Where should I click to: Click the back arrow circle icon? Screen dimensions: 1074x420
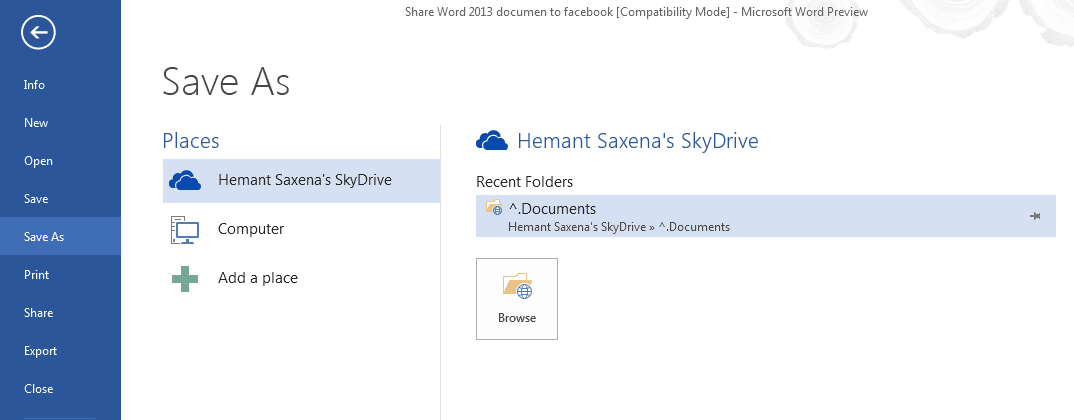pos(38,32)
